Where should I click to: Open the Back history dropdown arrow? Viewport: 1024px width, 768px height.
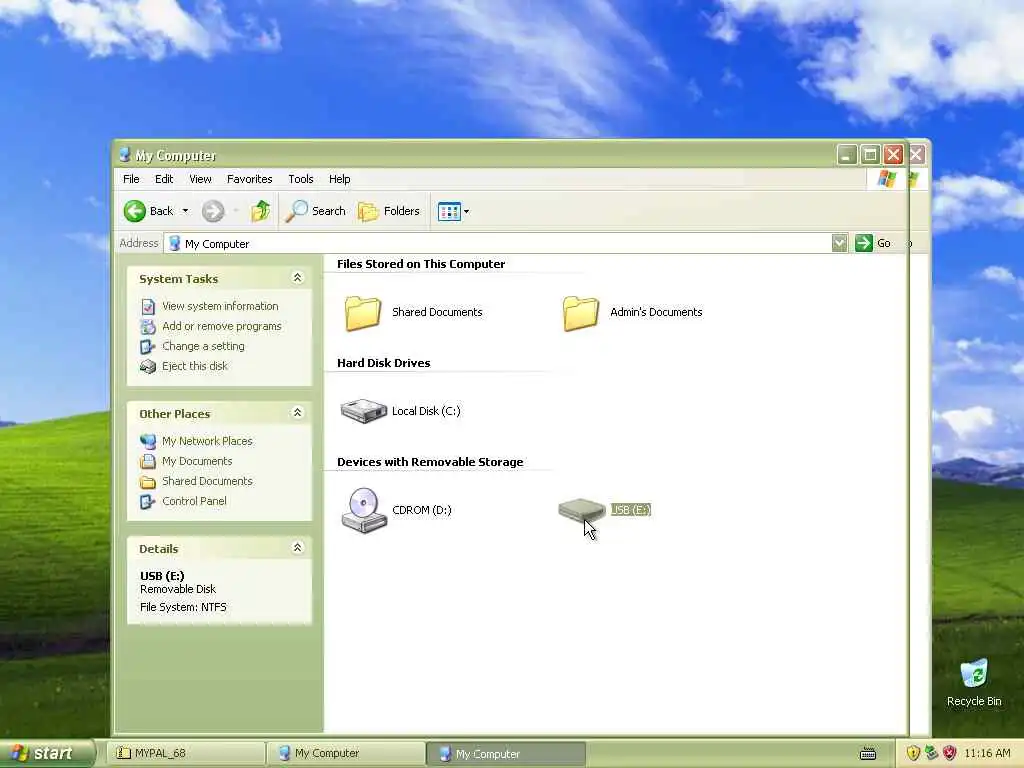tap(185, 211)
